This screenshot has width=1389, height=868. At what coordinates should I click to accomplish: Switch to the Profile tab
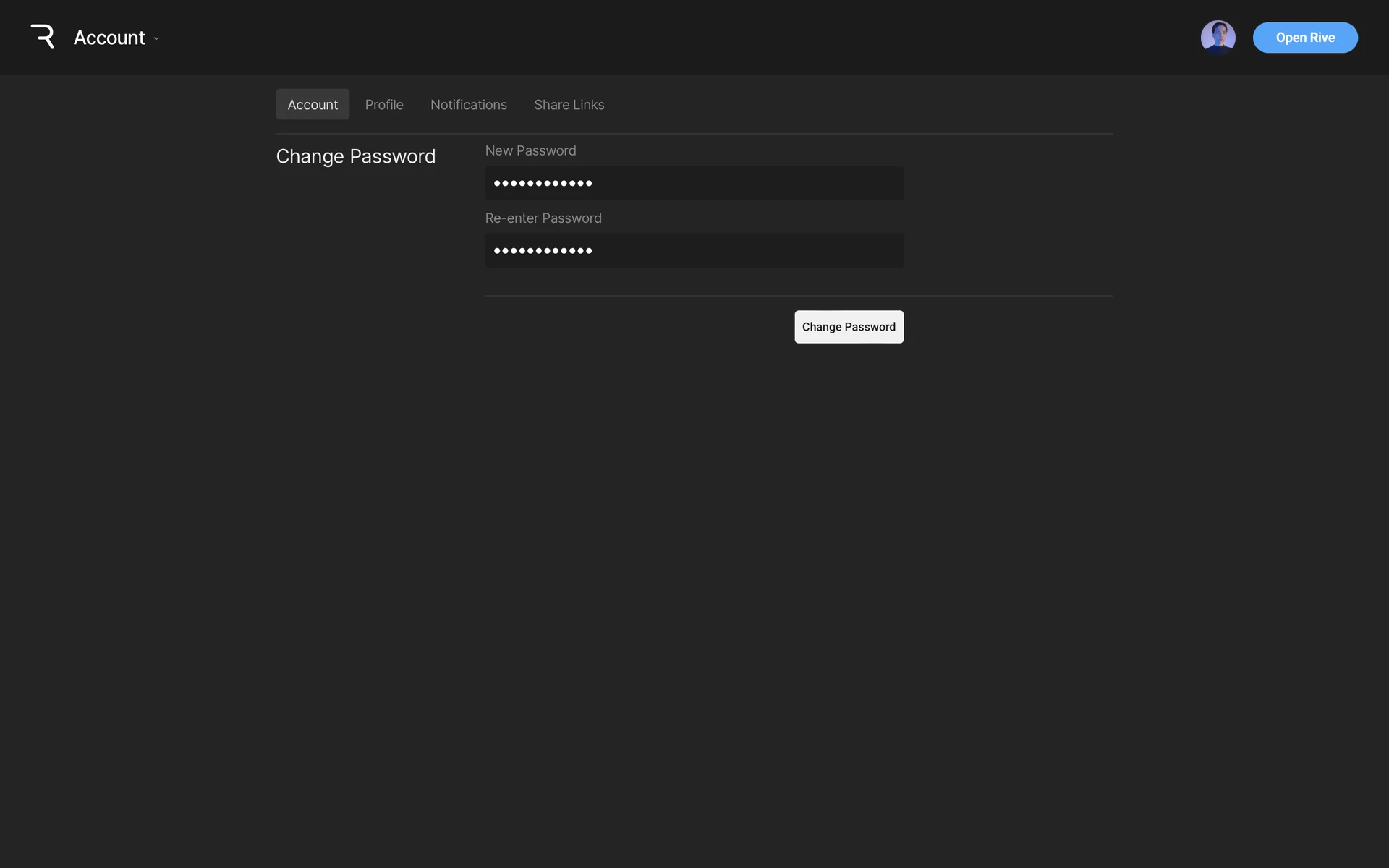click(384, 105)
